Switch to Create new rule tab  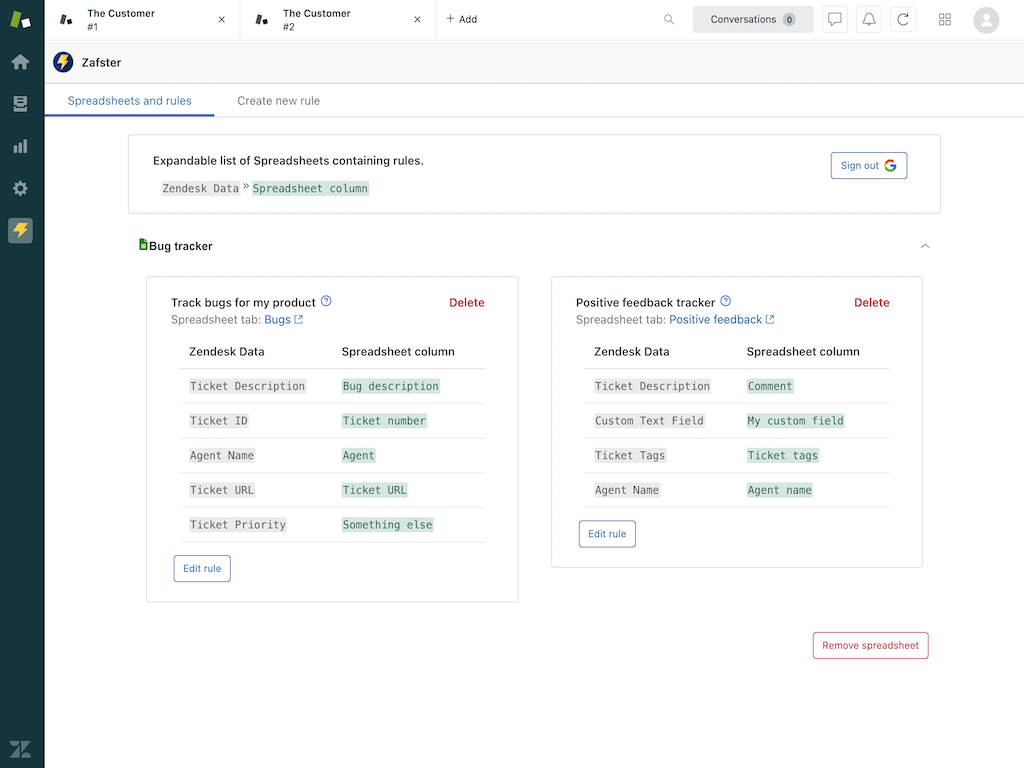pyautogui.click(x=278, y=101)
